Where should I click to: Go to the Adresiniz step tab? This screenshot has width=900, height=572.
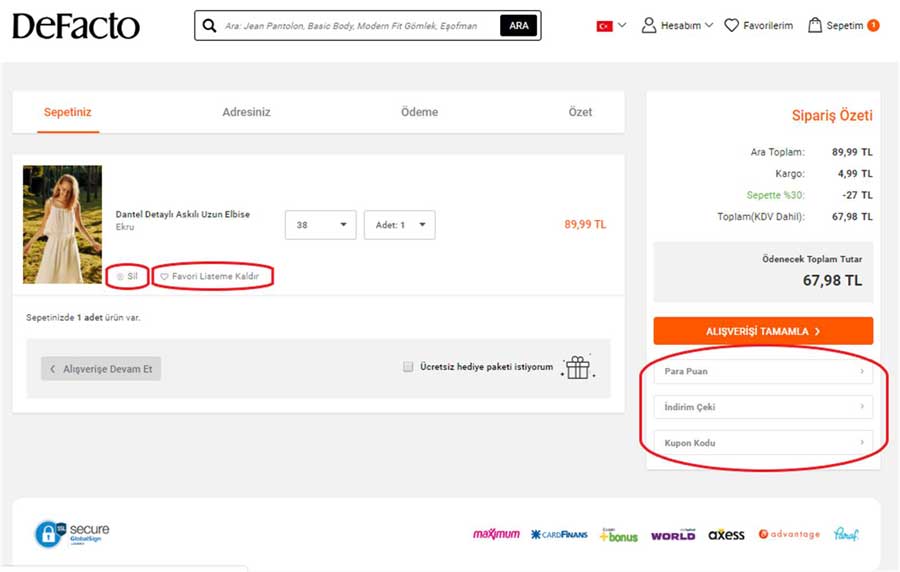point(246,112)
